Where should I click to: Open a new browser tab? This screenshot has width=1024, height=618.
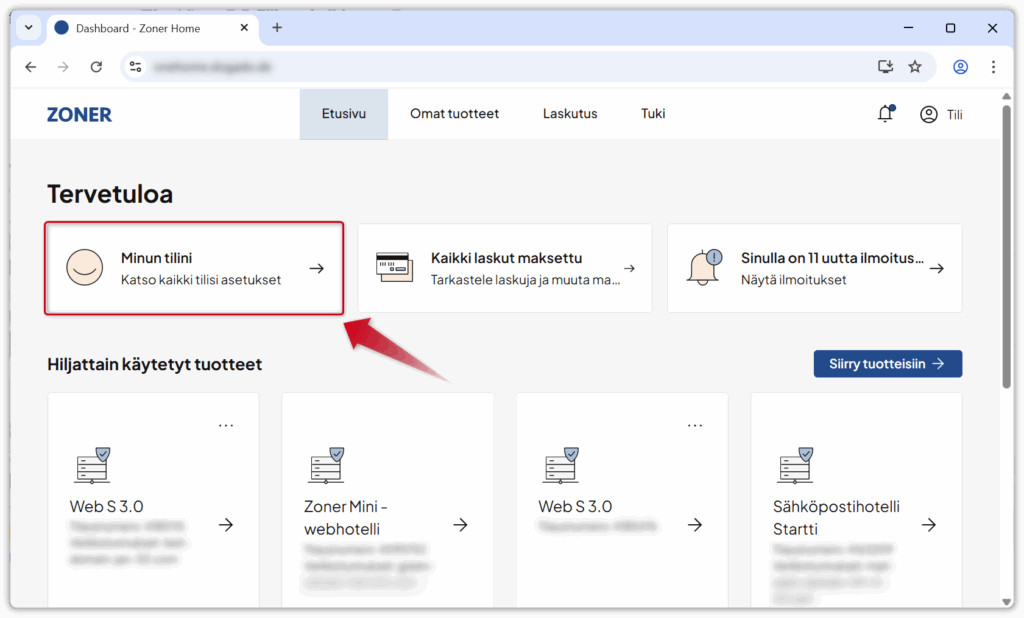click(x=277, y=28)
